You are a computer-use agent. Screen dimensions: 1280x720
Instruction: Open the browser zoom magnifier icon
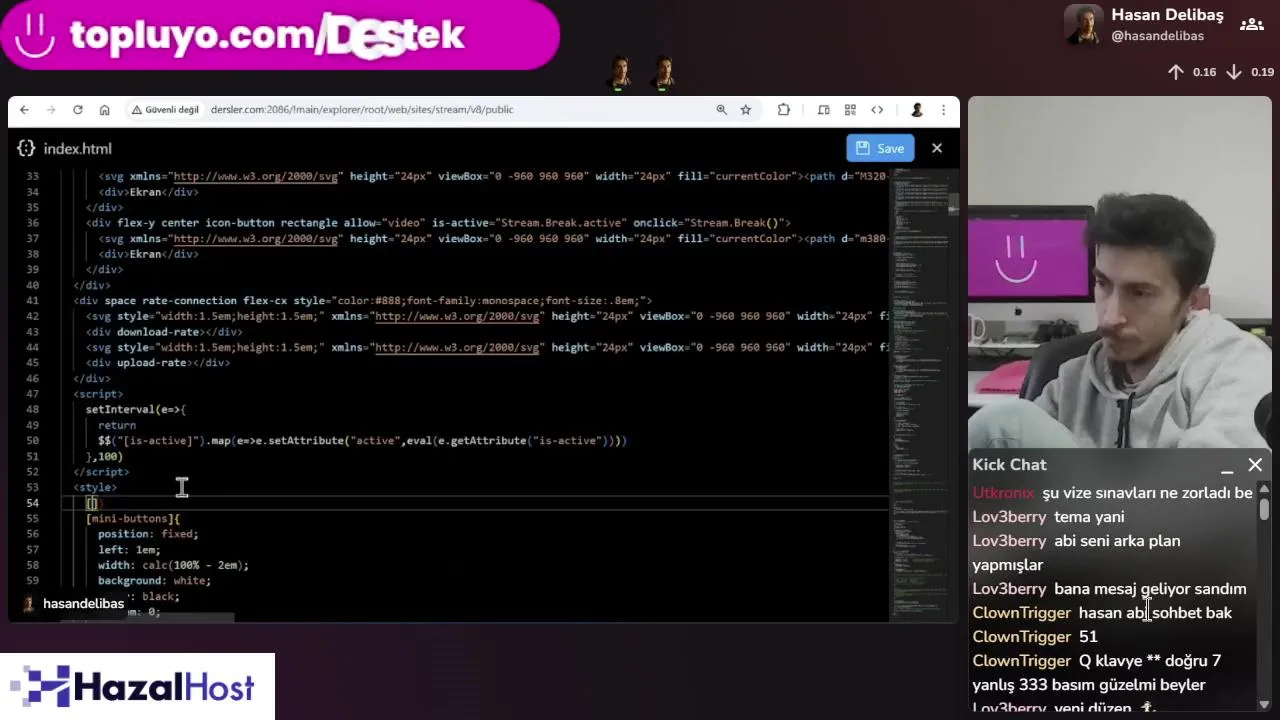pyautogui.click(x=721, y=110)
